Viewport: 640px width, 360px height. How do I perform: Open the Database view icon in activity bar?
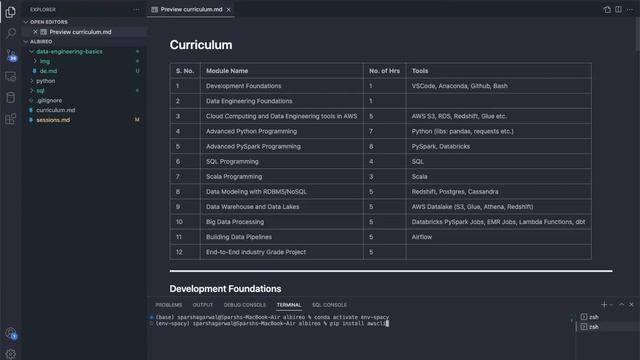[x=11, y=98]
